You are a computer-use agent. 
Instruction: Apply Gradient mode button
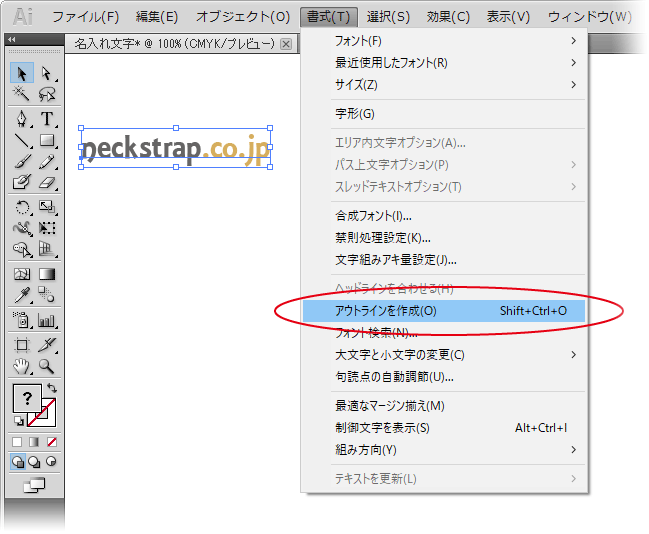tap(34, 442)
